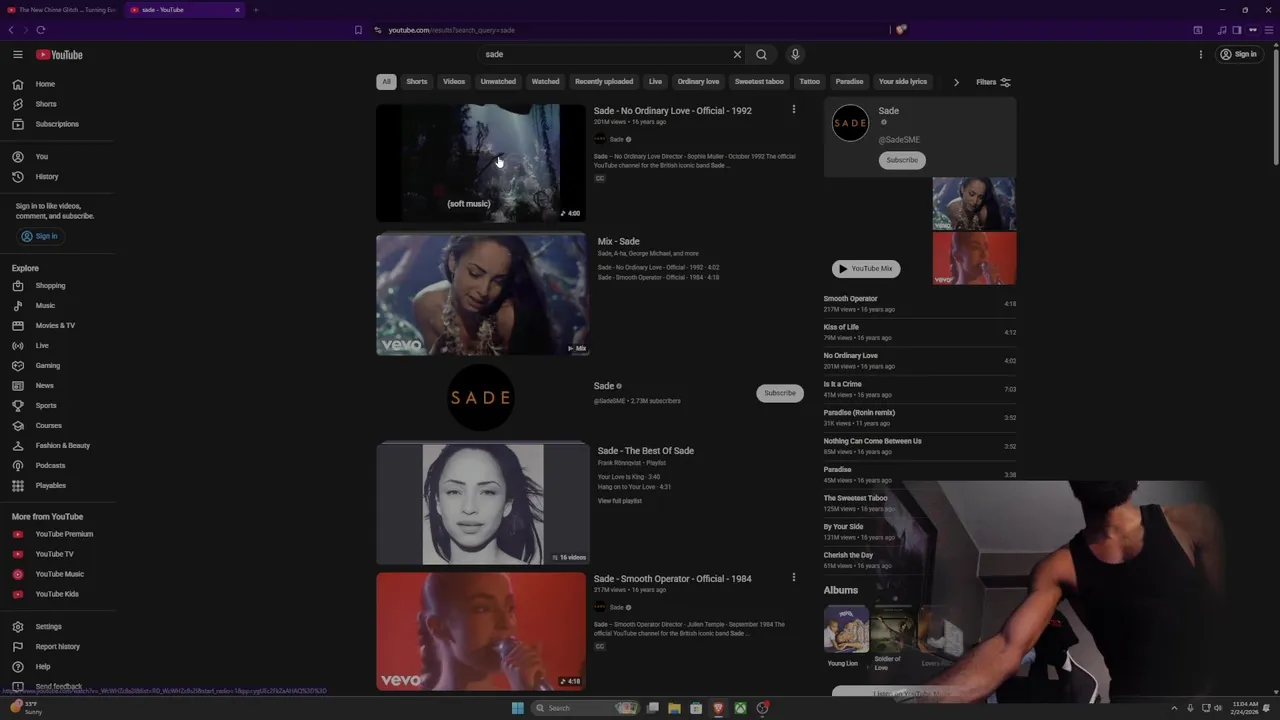Play Kiss of Life from track list
This screenshot has height=720, width=1280.
click(x=919, y=332)
